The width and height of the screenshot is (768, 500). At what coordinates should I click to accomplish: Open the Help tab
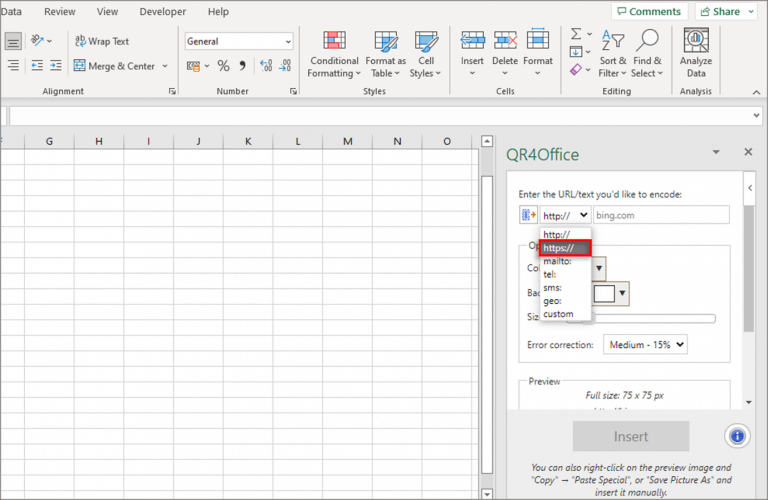tap(218, 12)
